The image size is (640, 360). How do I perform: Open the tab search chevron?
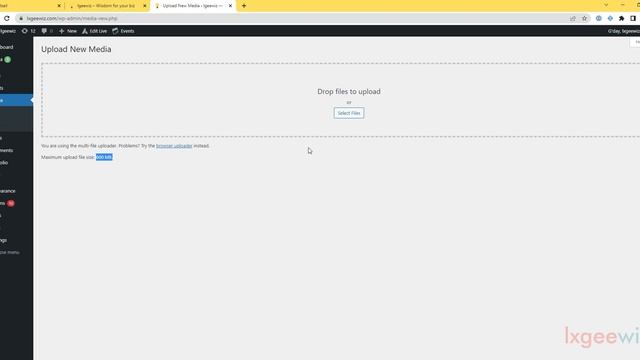606,5
